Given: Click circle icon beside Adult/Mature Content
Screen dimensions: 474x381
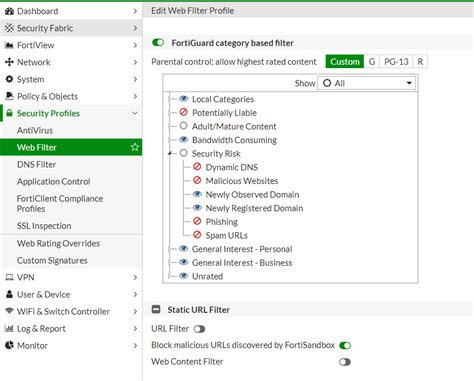Looking at the screenshot, I should [x=183, y=126].
